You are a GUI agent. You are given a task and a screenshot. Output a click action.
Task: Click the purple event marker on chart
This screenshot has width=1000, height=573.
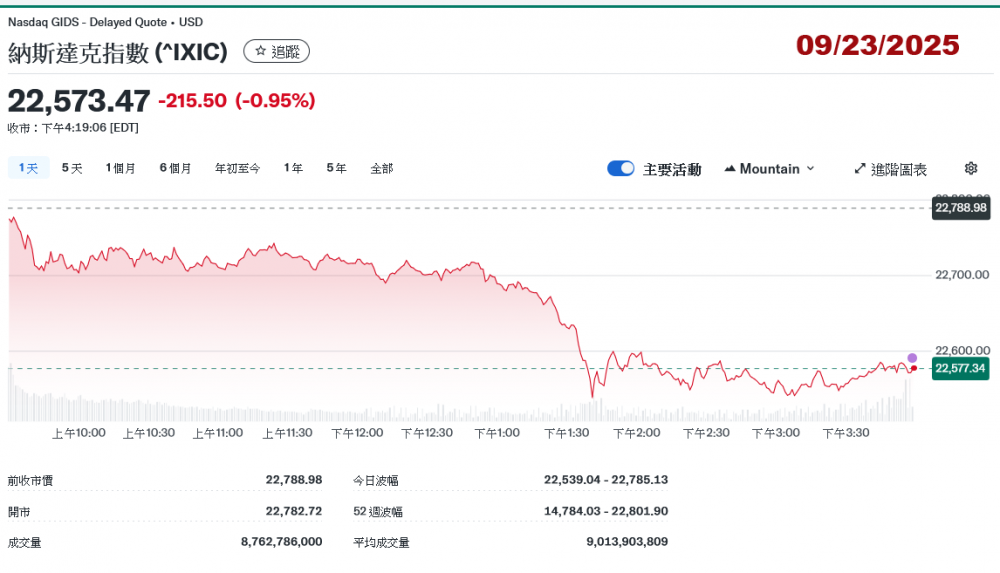click(x=912, y=358)
